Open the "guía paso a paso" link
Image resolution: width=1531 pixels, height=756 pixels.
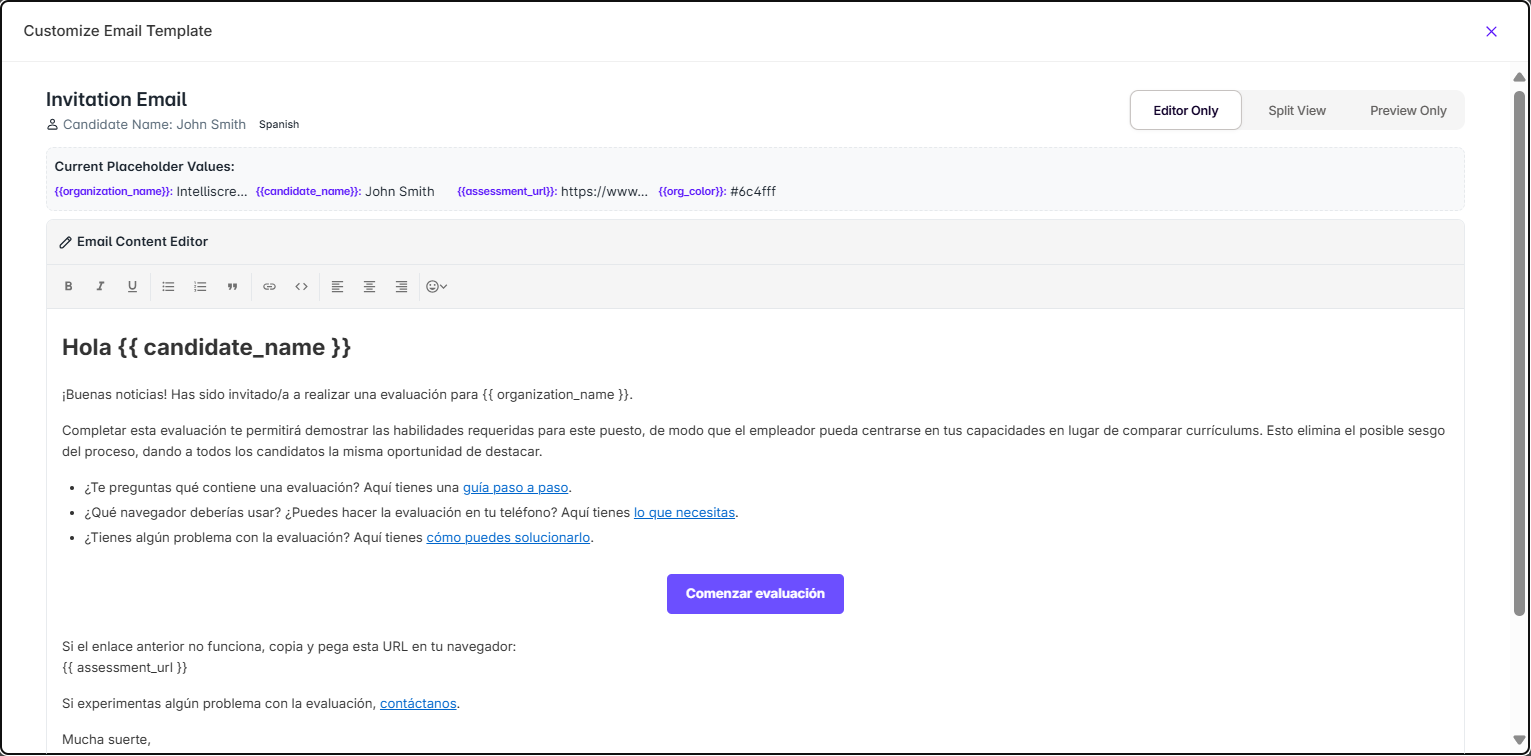(x=515, y=488)
